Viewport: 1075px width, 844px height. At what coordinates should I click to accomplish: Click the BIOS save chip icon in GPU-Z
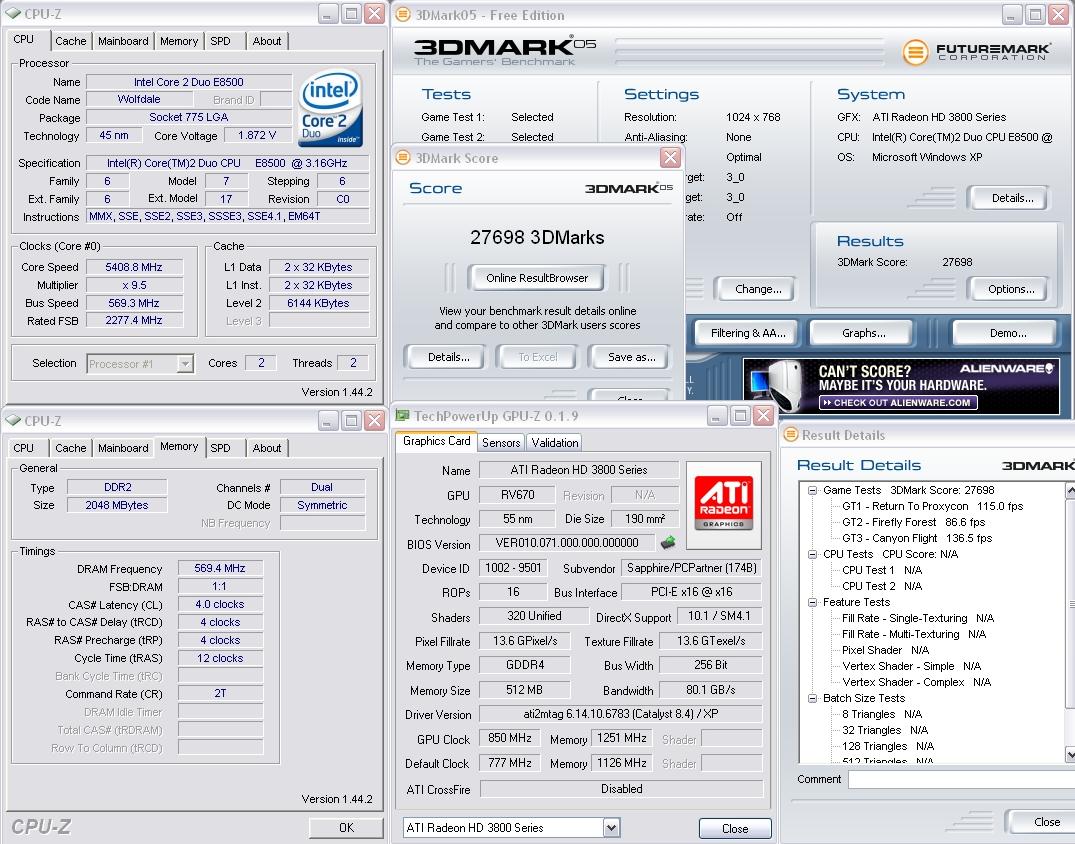pos(667,542)
